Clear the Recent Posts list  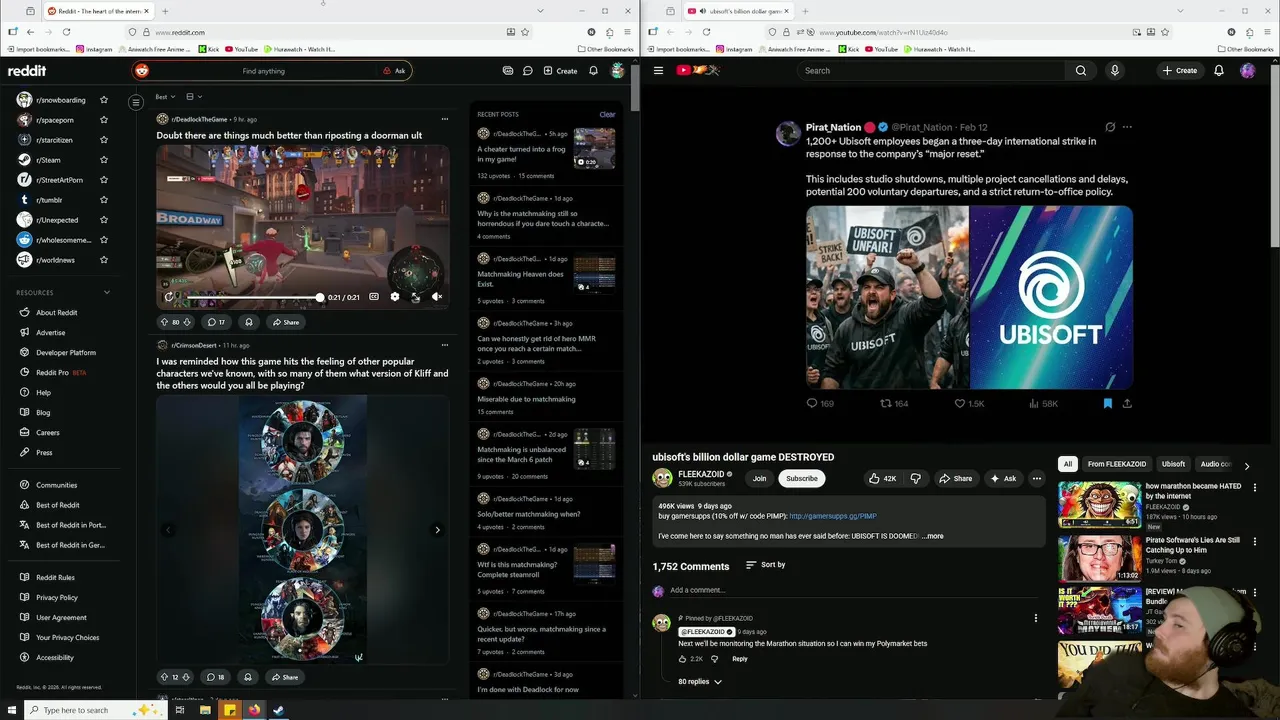607,114
